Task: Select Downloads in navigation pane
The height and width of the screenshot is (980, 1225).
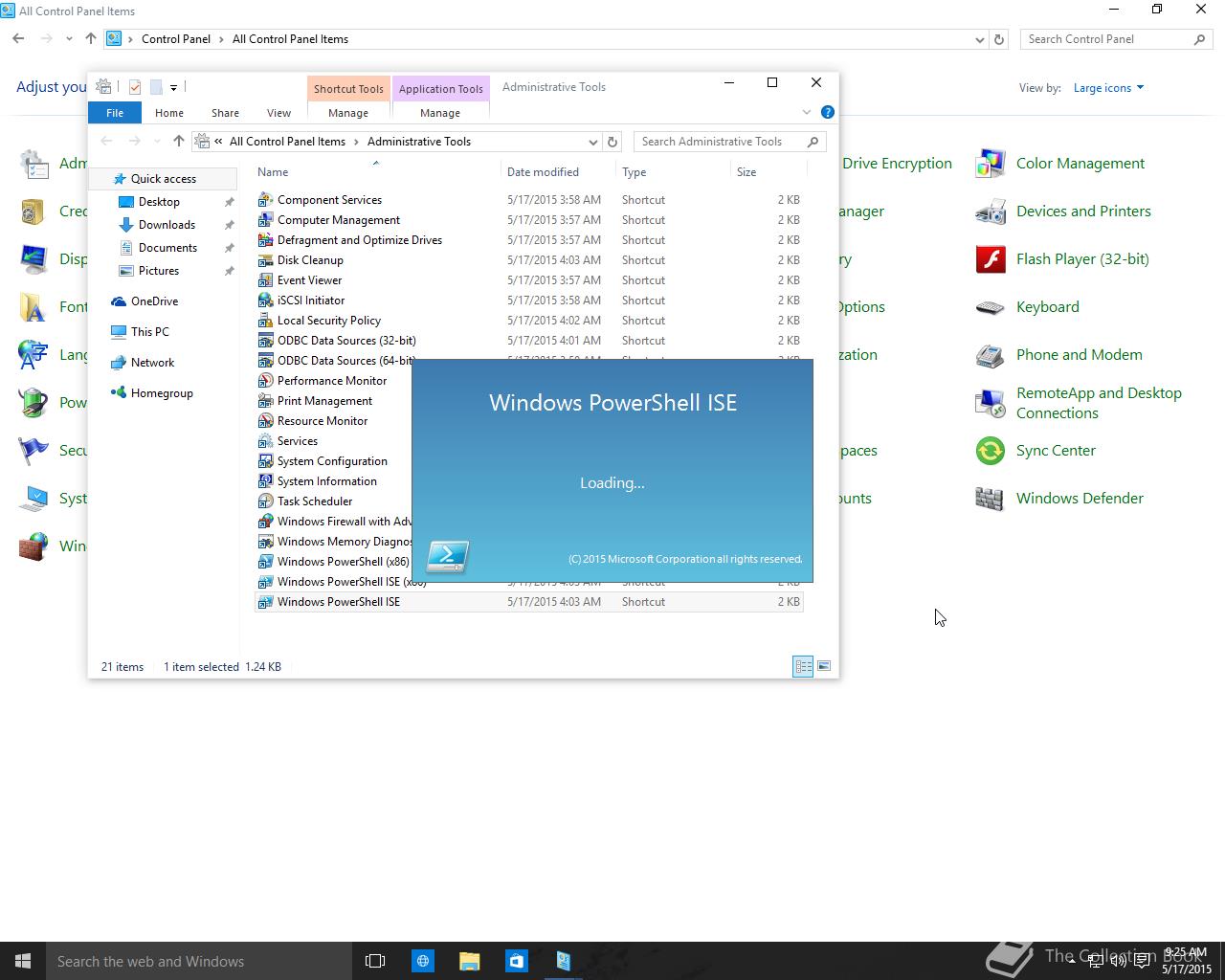Action: (167, 225)
